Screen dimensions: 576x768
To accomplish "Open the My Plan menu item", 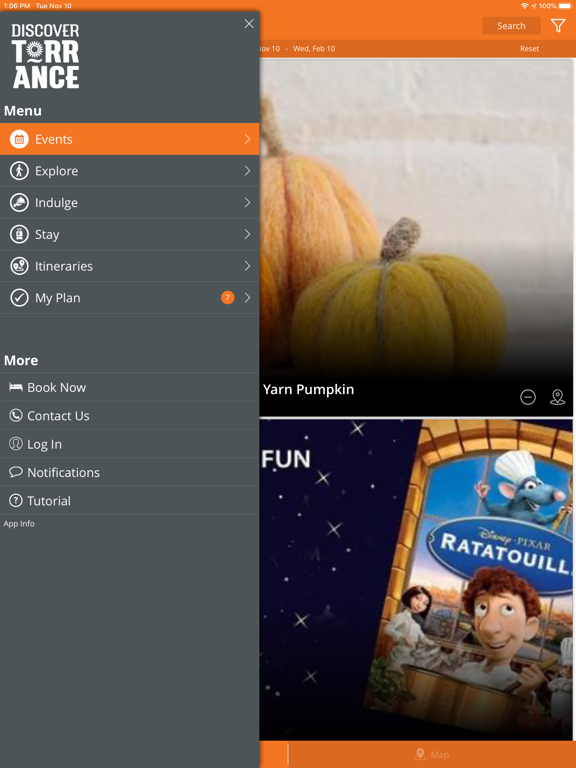I will [x=129, y=298].
